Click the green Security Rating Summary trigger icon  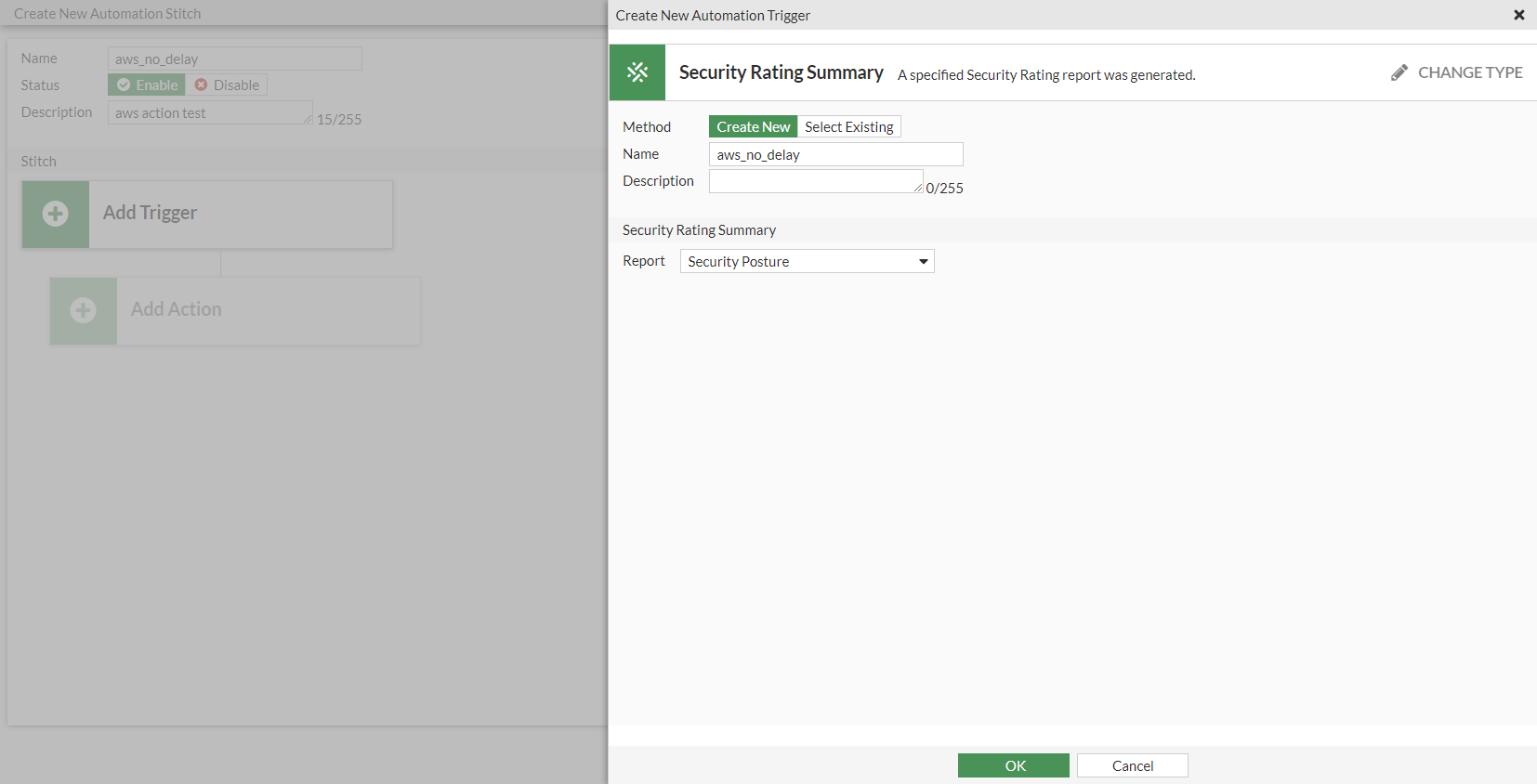point(637,72)
